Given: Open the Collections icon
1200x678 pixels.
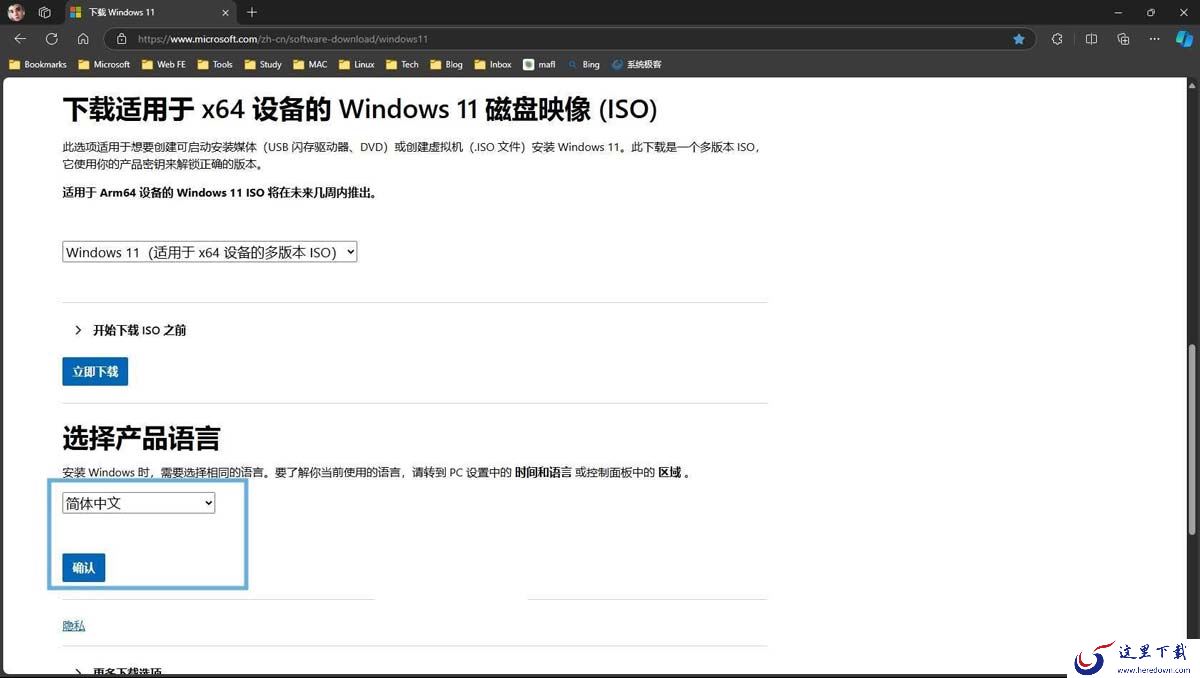Looking at the screenshot, I should (x=1123, y=39).
